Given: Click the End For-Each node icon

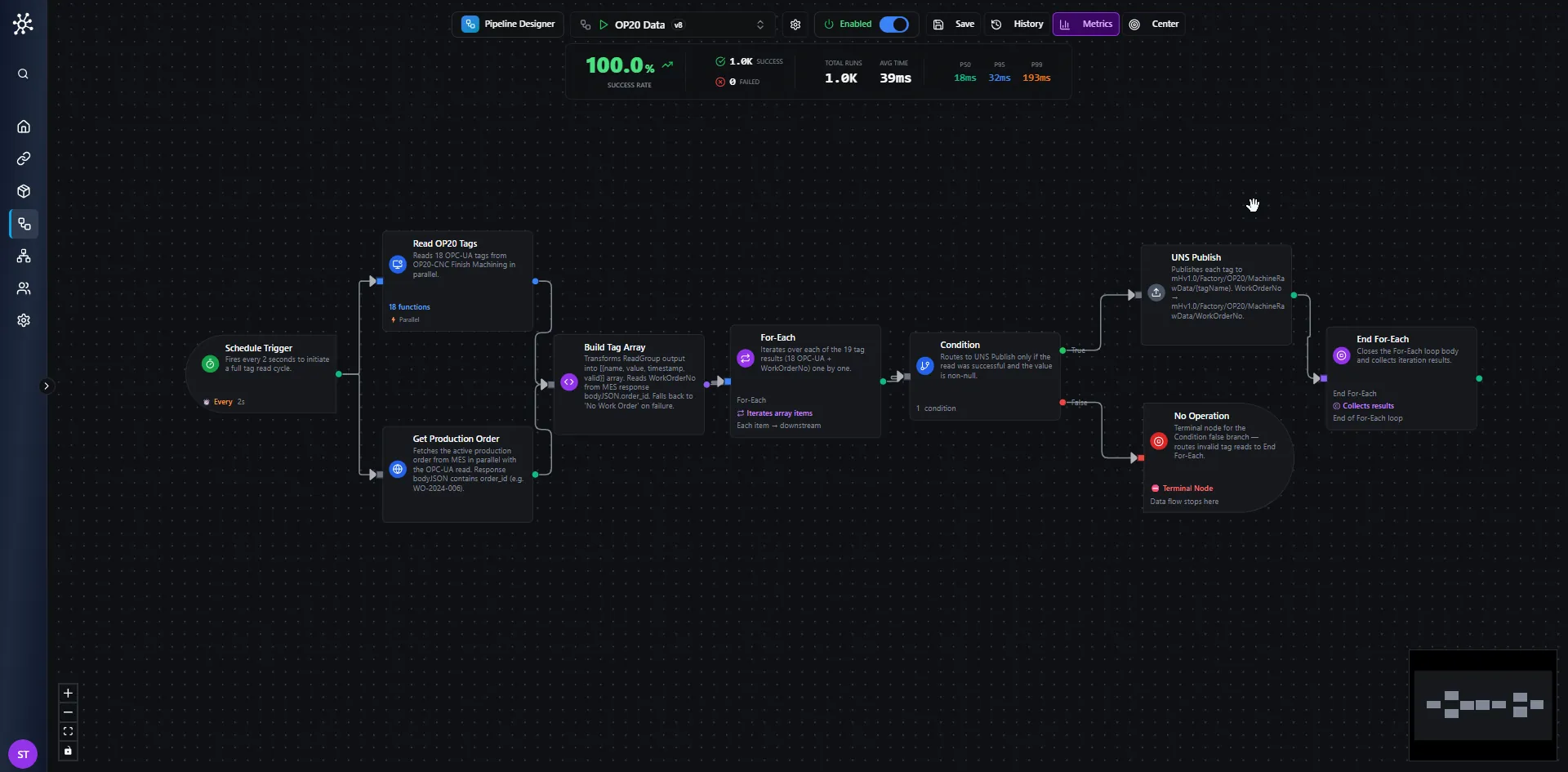Looking at the screenshot, I should (1342, 355).
